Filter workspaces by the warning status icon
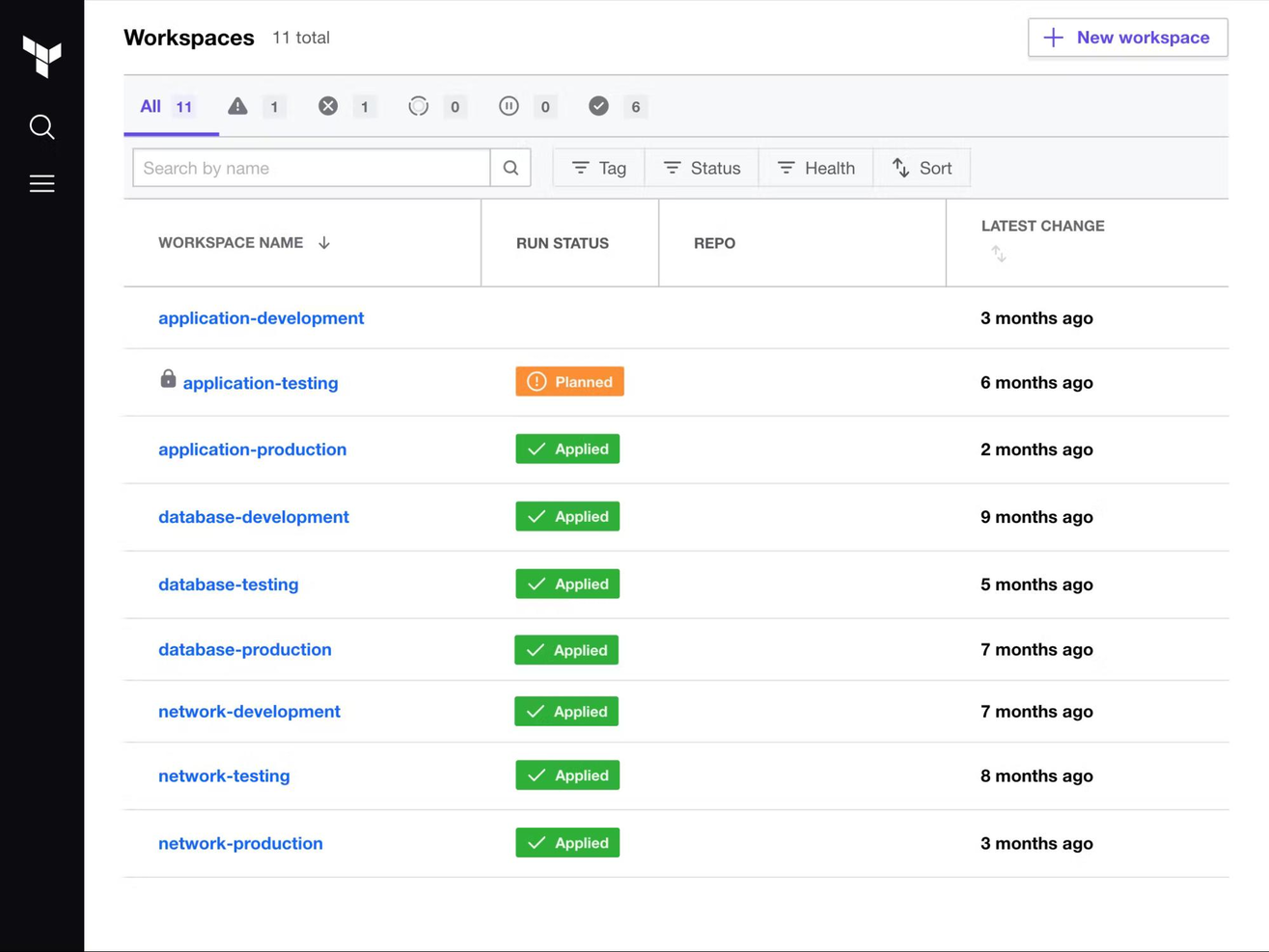1269x952 pixels. tap(237, 106)
